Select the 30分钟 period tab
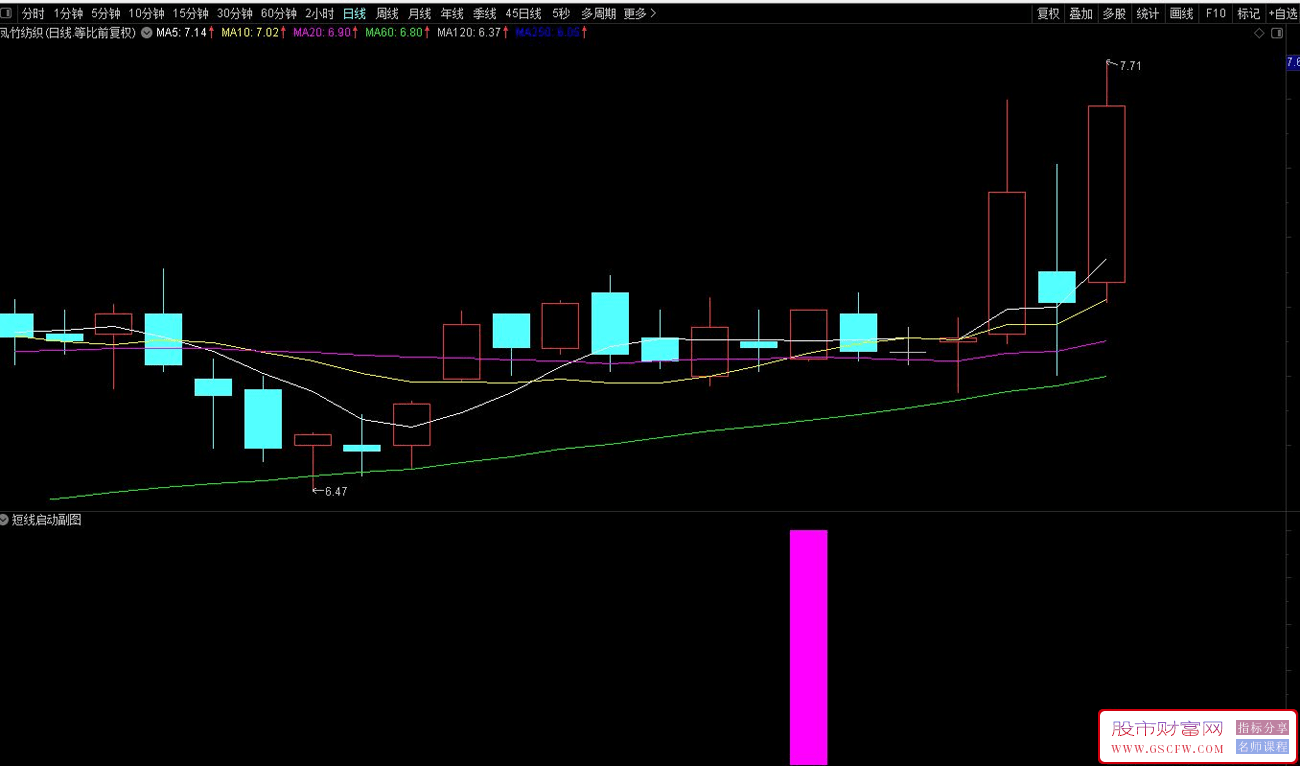1300x766 pixels. 234,14
